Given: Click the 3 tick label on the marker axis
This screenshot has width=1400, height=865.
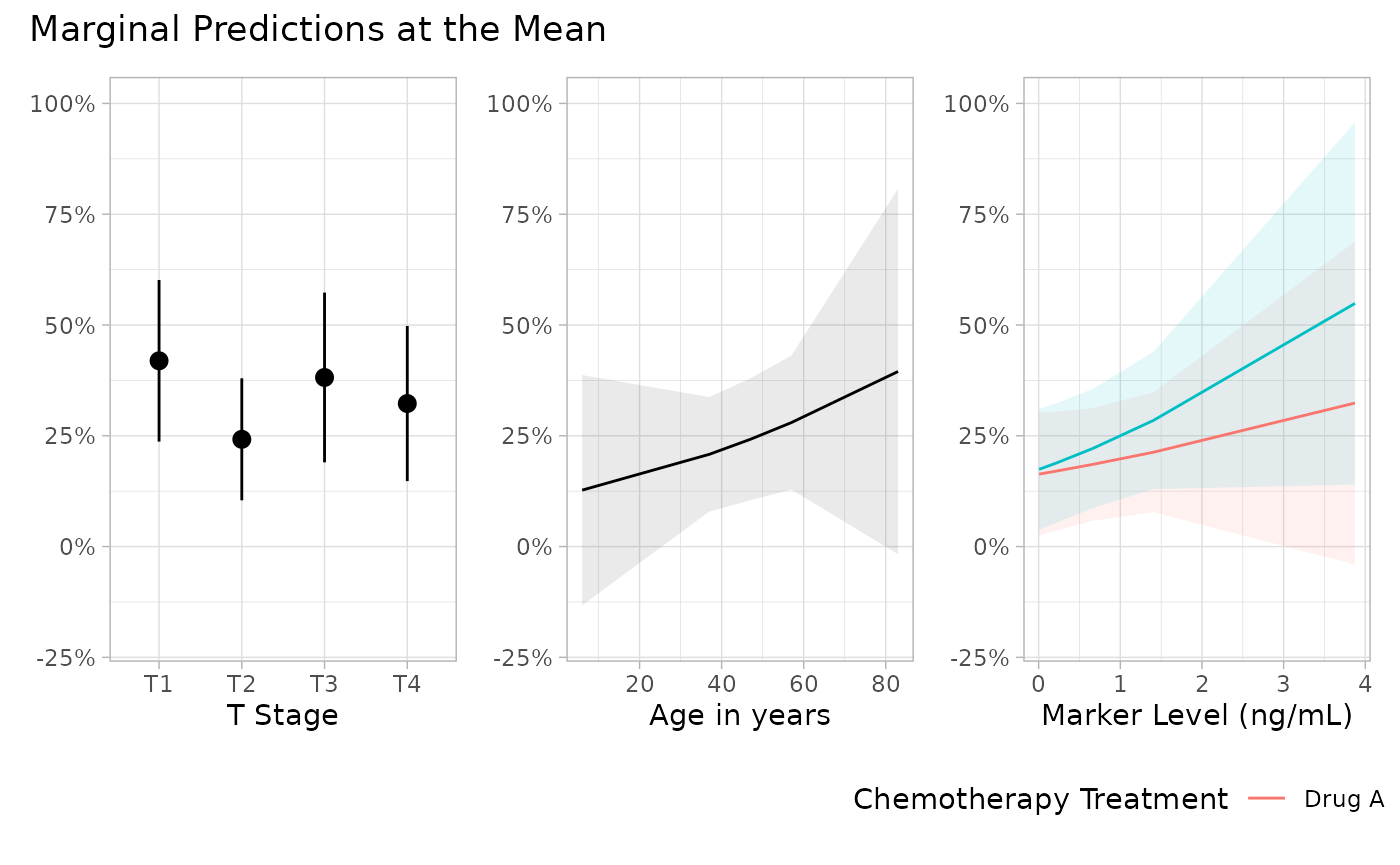Looking at the screenshot, I should point(1283,684).
